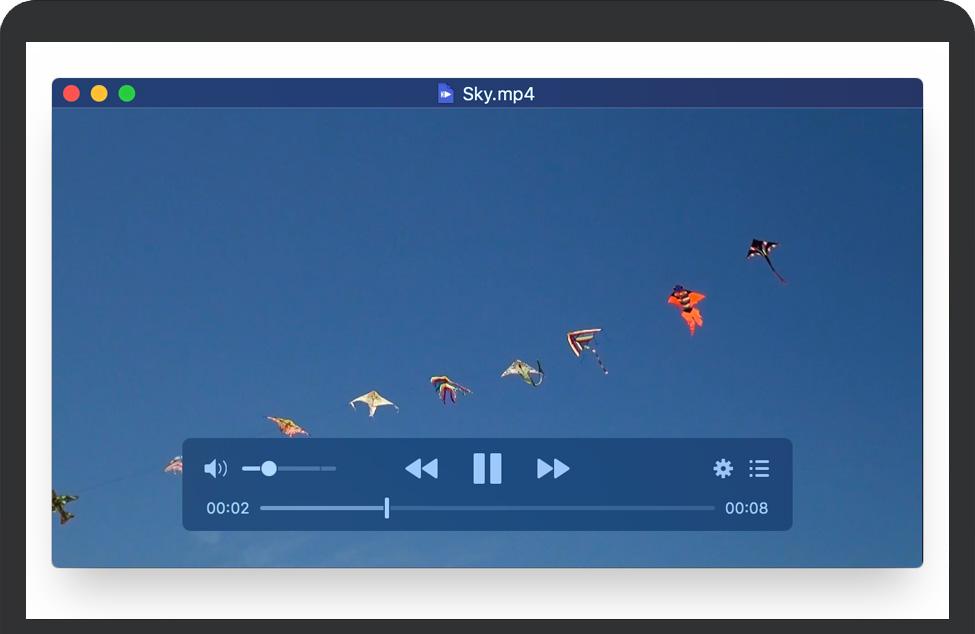The image size is (975, 634).
Task: Enter full screen with the green button
Action: pos(127,94)
